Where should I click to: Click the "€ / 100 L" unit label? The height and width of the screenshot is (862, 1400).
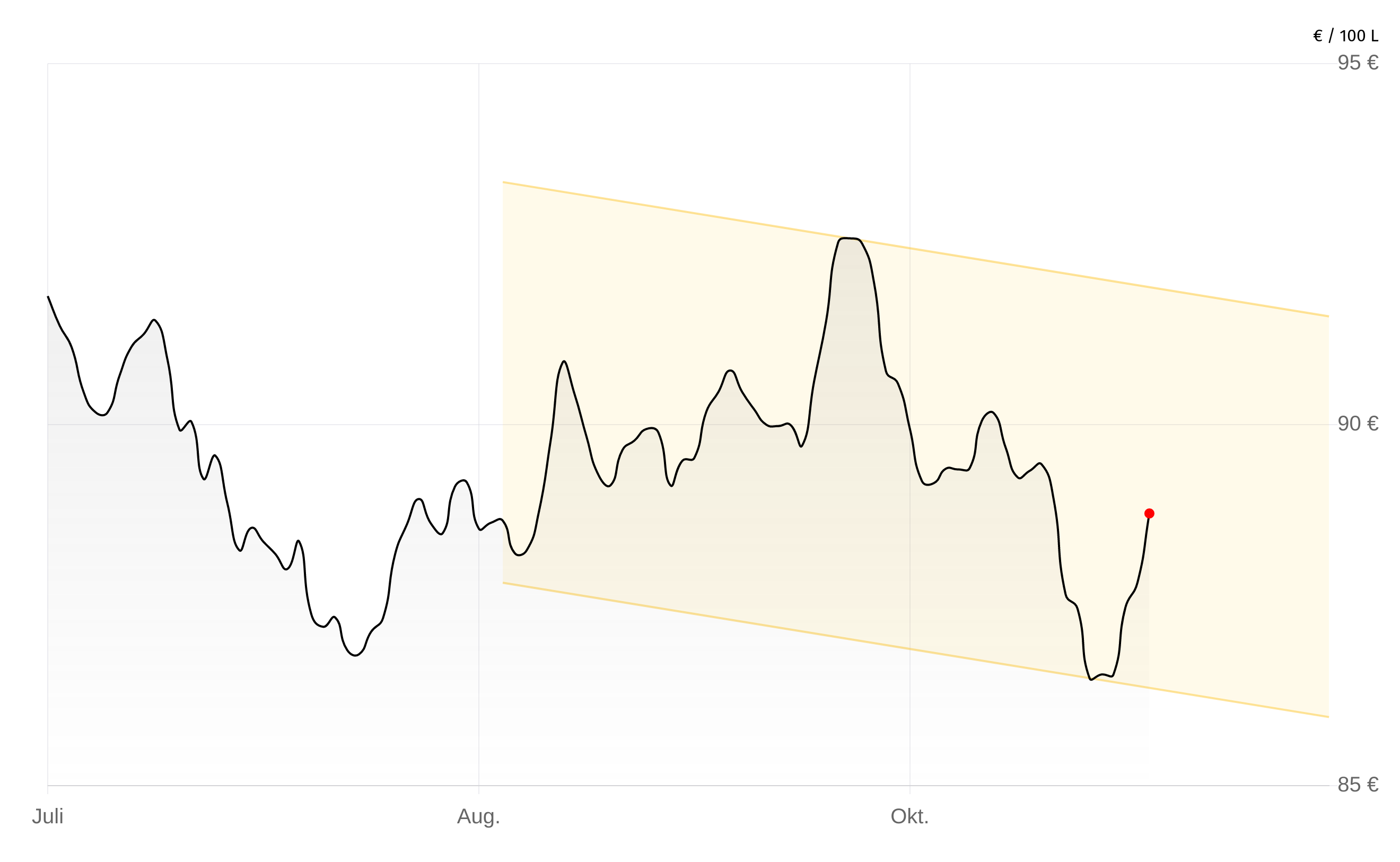[x=1345, y=37]
